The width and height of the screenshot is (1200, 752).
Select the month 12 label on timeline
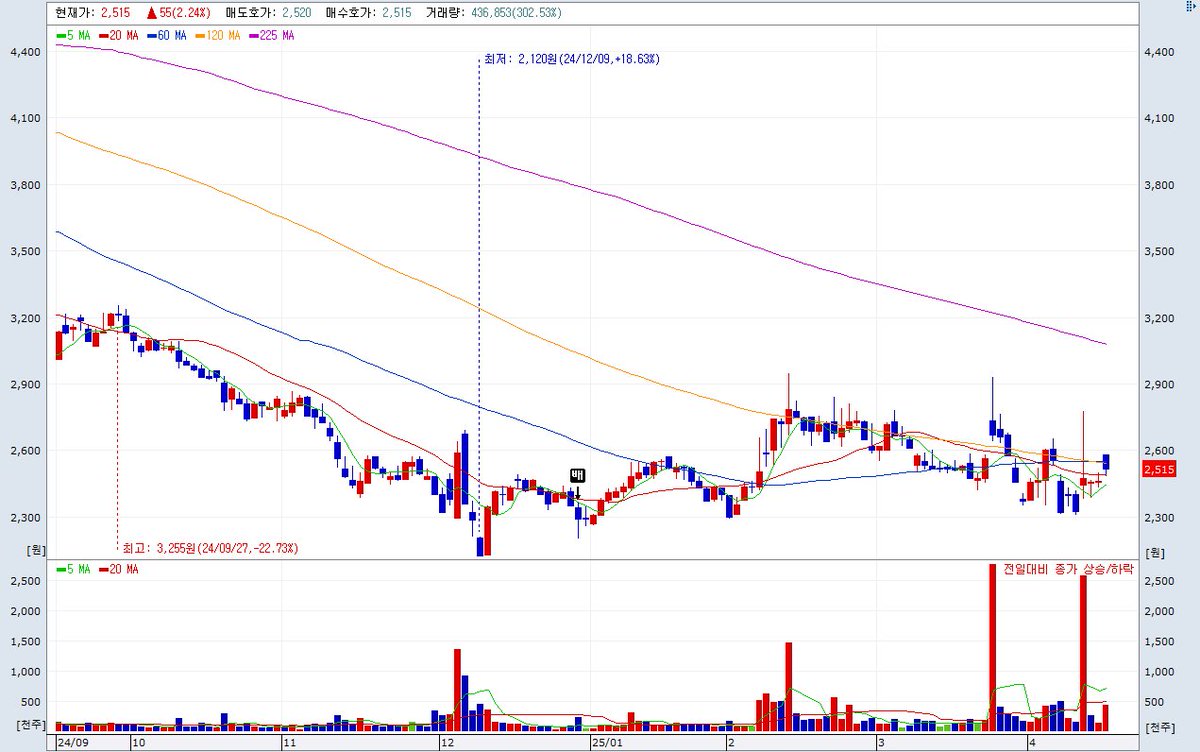(x=447, y=744)
